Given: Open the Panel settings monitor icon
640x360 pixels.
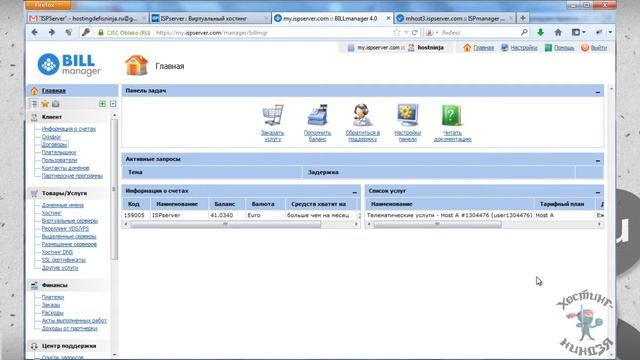Looking at the screenshot, I should pyautogui.click(x=407, y=115).
